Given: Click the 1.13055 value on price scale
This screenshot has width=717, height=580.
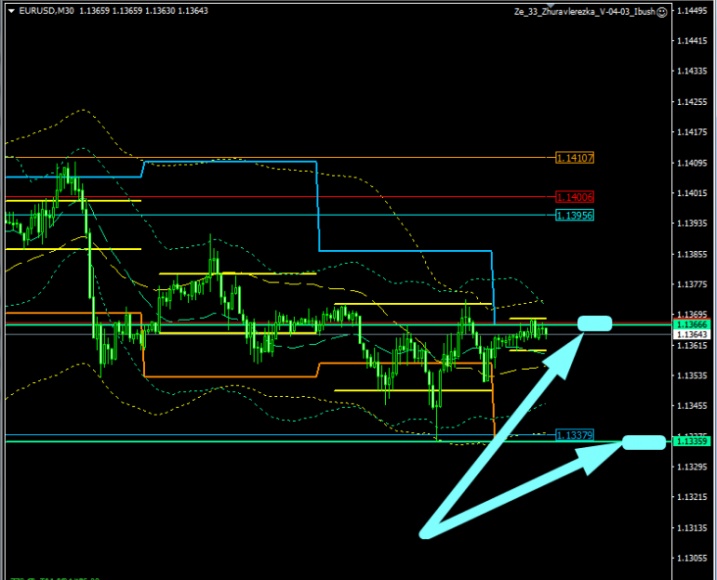Looking at the screenshot, I should tap(692, 558).
